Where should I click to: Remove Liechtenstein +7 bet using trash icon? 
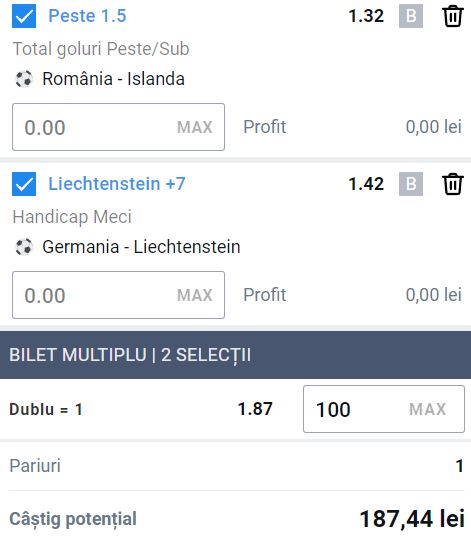pos(453,184)
